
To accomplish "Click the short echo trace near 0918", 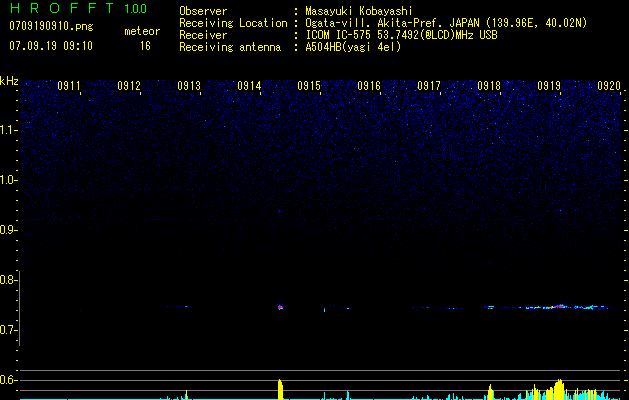I will [x=490, y=308].
